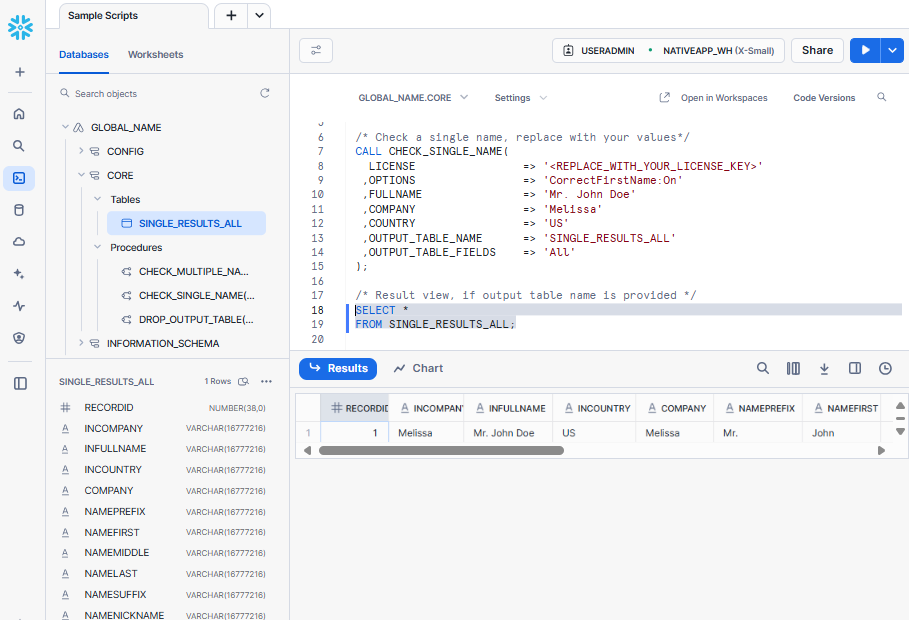Click search icon in editor toolbar

pos(882,97)
